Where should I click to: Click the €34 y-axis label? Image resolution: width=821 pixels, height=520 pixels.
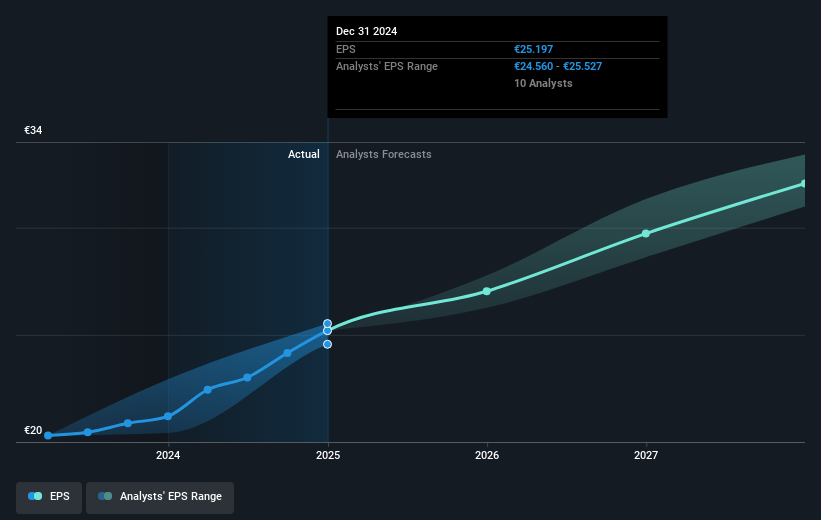click(x=33, y=130)
